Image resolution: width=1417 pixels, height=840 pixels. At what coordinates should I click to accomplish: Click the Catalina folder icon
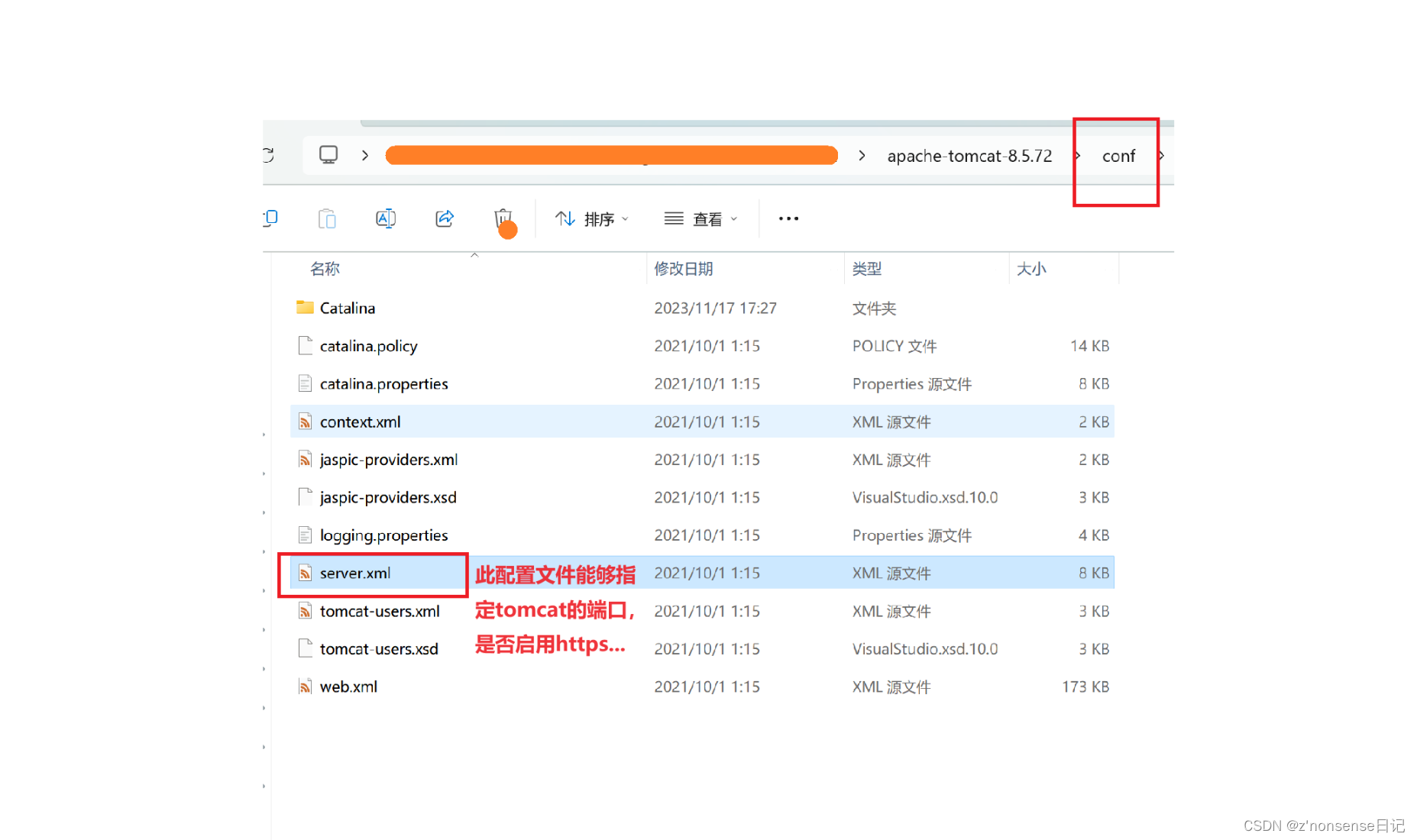pos(305,307)
